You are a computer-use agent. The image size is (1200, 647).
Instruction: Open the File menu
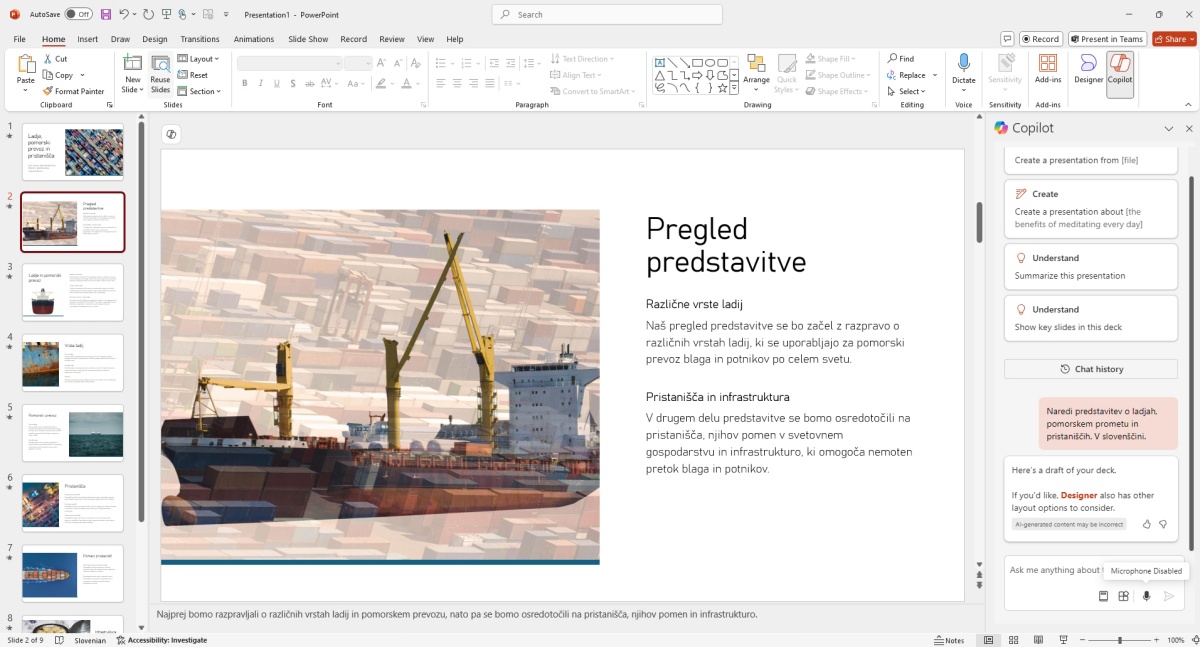[20, 39]
